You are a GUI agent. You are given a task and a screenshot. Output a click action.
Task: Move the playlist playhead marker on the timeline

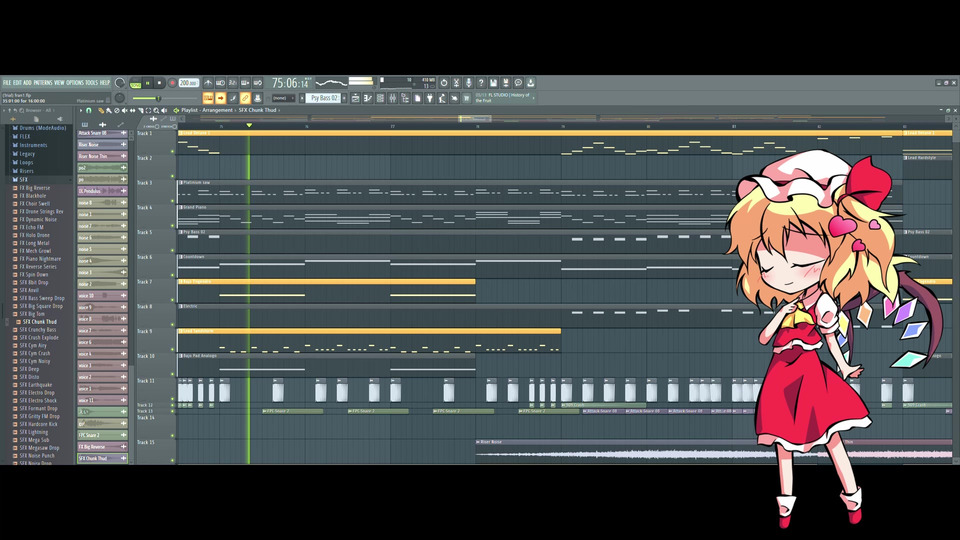point(249,125)
